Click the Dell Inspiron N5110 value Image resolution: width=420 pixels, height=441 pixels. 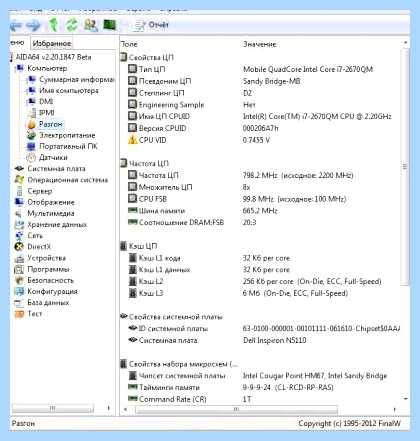(x=275, y=340)
